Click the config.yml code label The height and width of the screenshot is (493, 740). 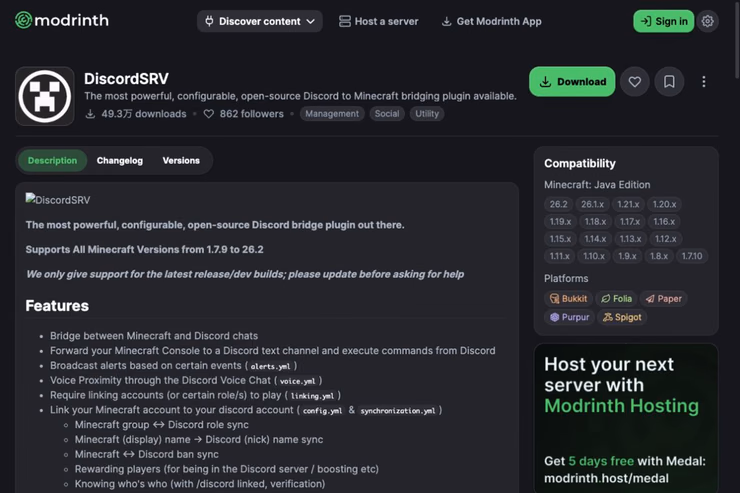pyautogui.click(x=323, y=411)
